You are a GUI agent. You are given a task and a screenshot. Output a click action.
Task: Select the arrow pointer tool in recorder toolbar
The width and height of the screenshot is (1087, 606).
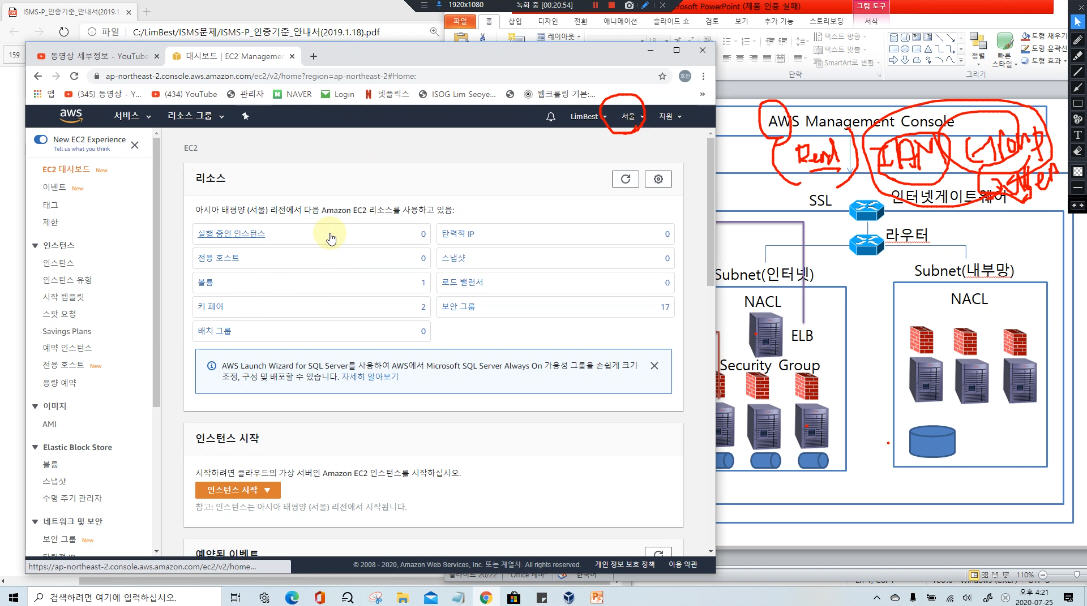coord(1077,22)
